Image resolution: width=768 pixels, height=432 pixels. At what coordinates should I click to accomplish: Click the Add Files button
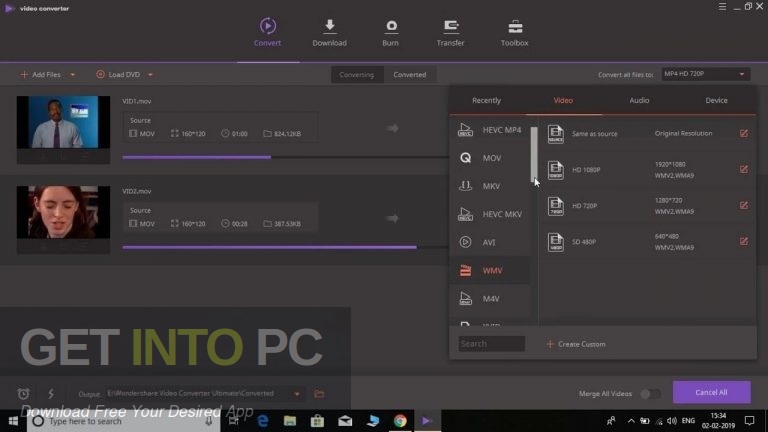point(41,74)
